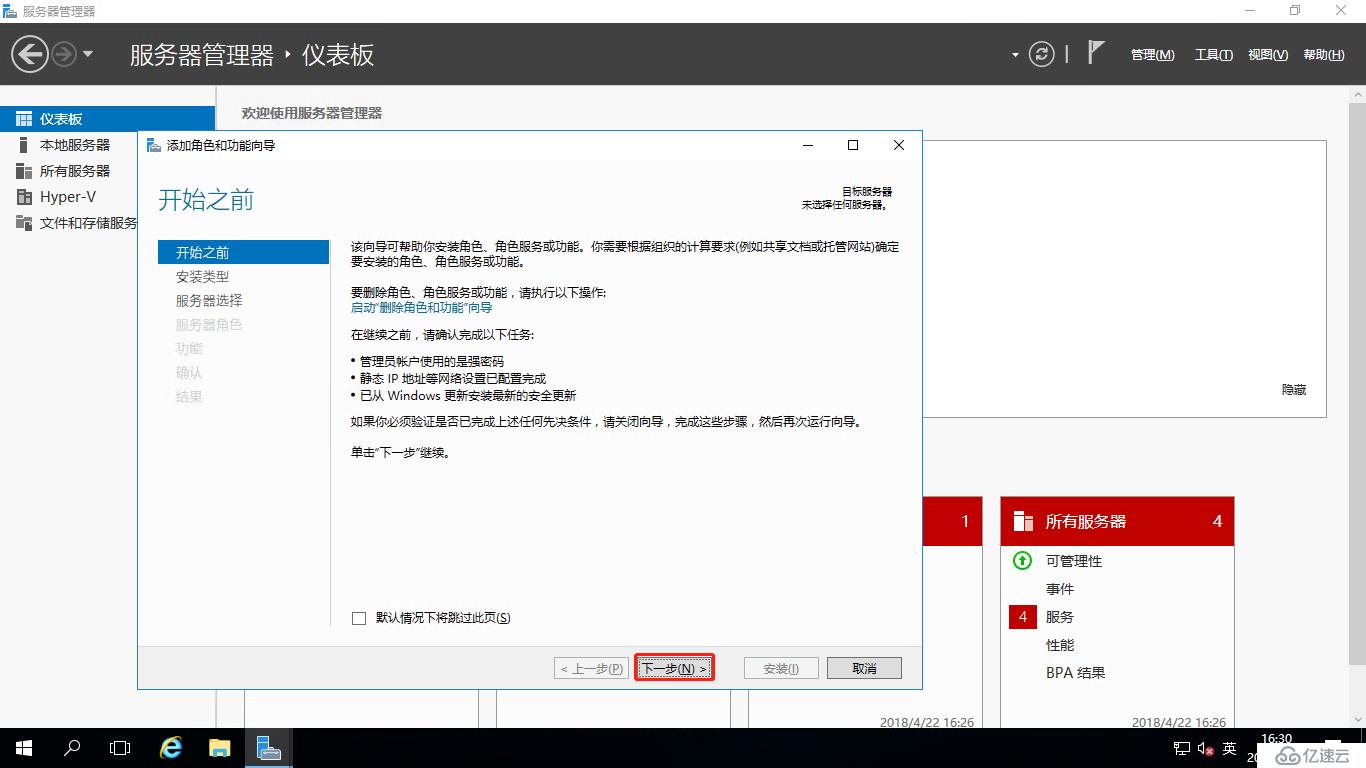
Task: Click the disabled 上一步(P) button
Action: pyautogui.click(x=591, y=668)
